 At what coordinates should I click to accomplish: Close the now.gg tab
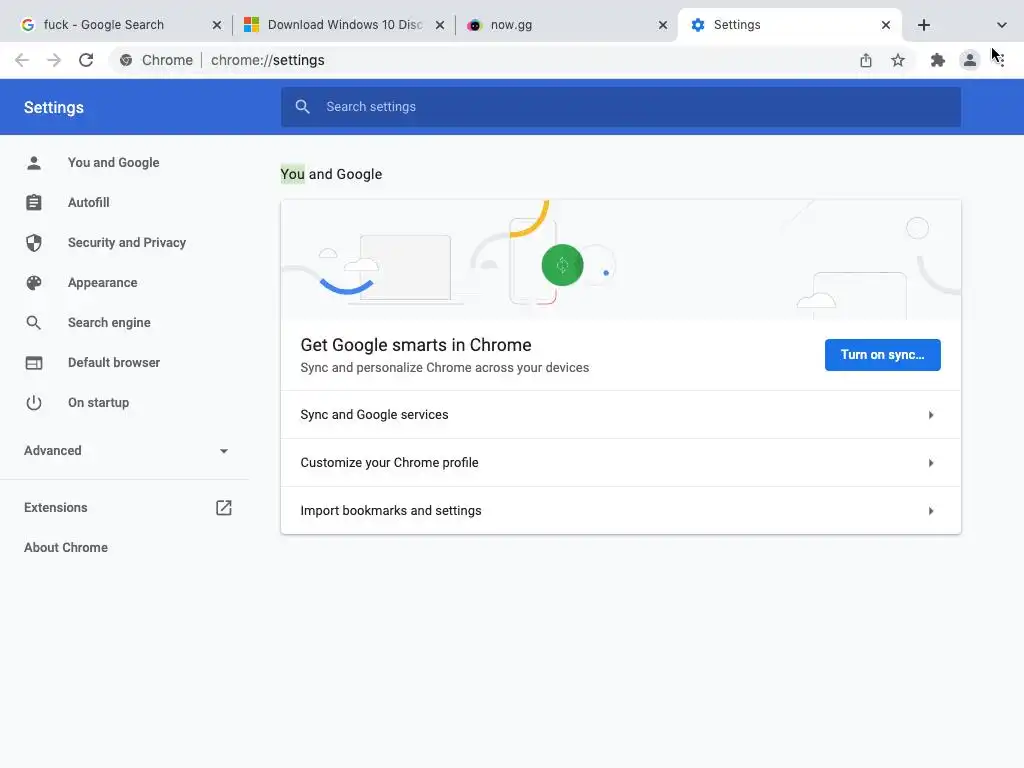click(x=663, y=25)
